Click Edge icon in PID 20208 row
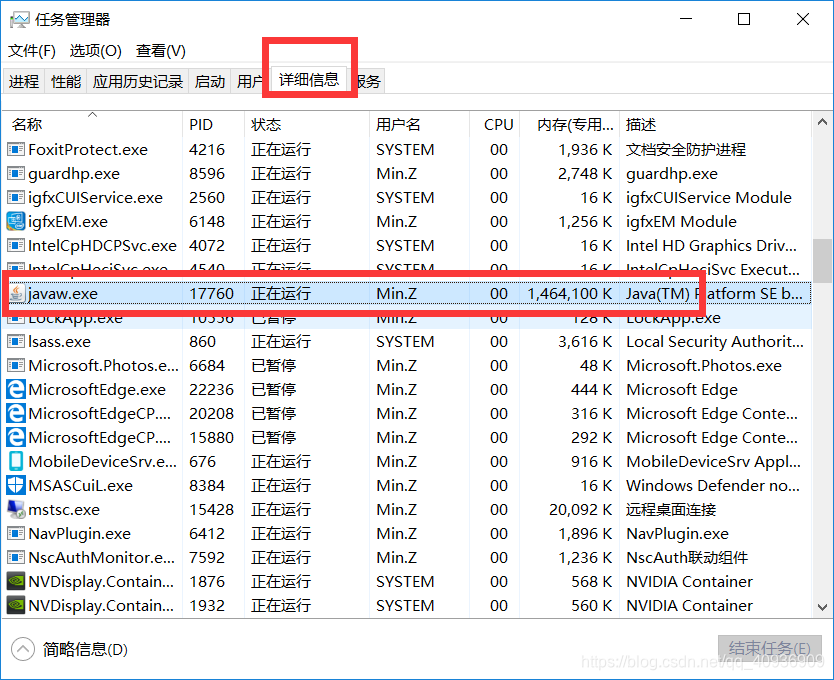Viewport: 834px width, 680px height. tap(15, 413)
